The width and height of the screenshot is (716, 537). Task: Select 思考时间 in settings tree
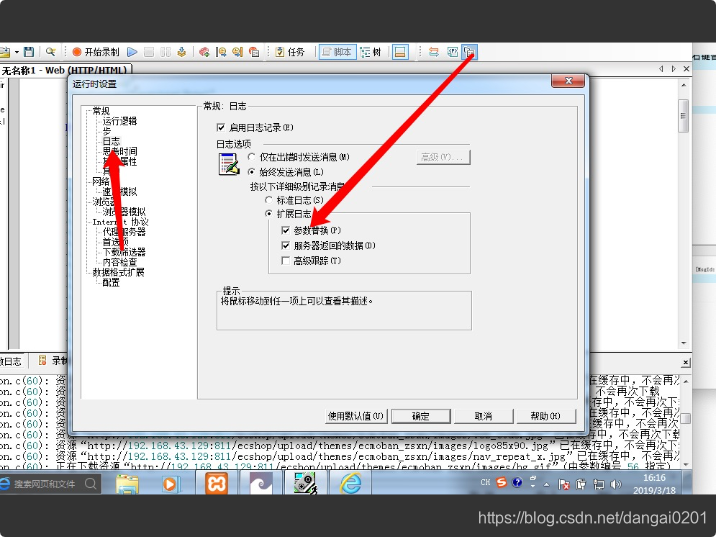coord(120,151)
